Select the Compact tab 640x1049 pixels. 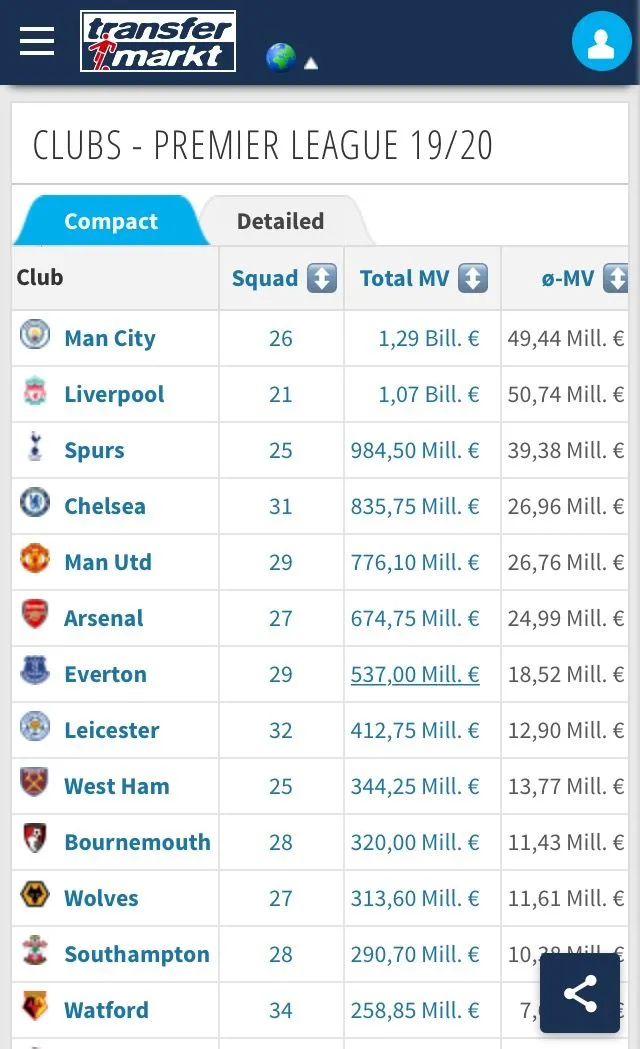(110, 221)
